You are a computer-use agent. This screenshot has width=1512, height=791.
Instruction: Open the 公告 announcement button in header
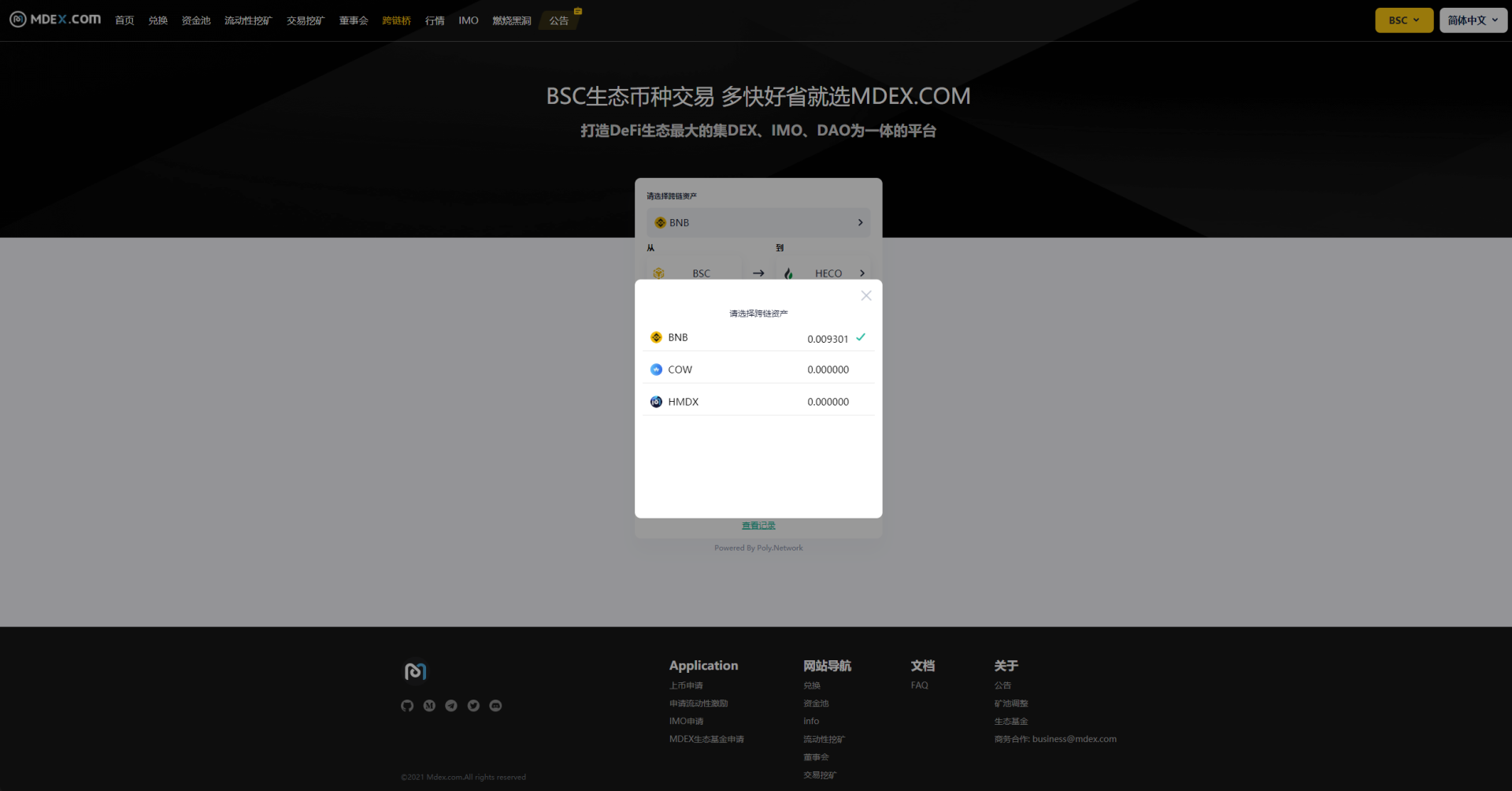click(x=559, y=20)
